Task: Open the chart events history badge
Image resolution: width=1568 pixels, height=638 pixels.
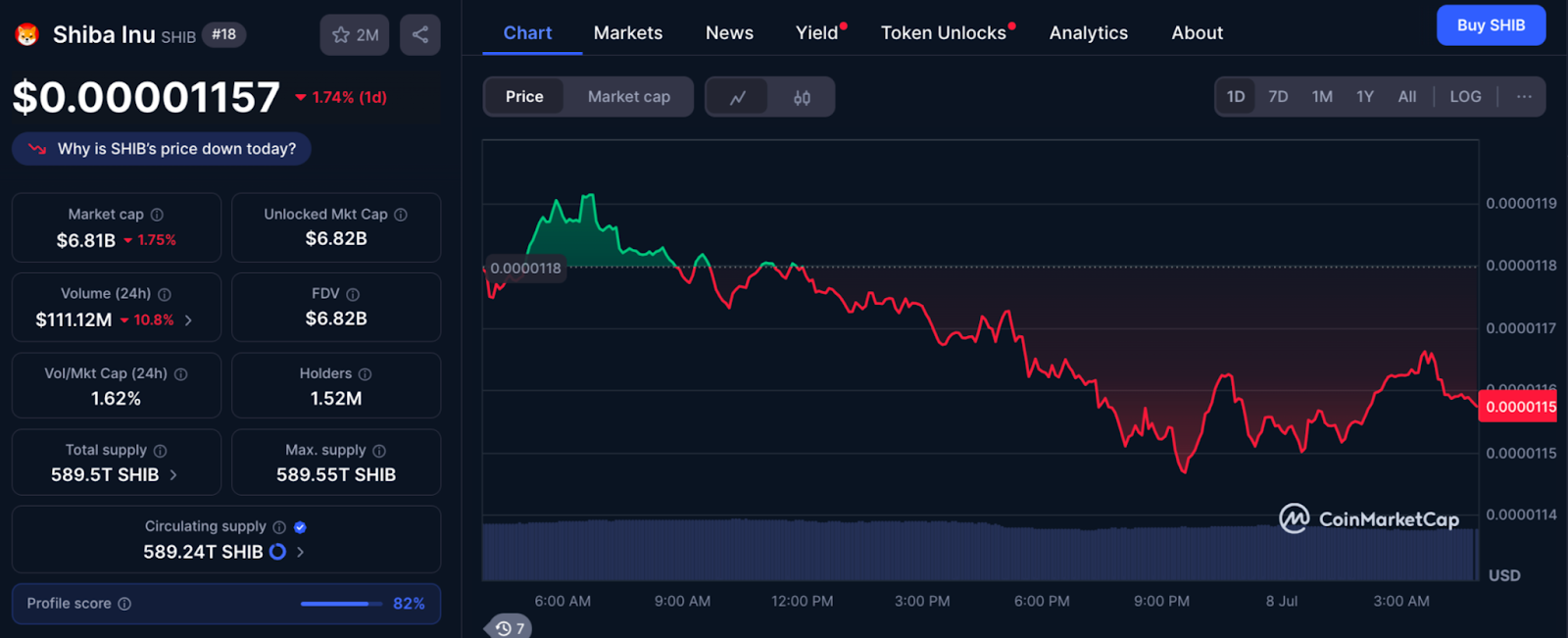Action: pos(509,628)
